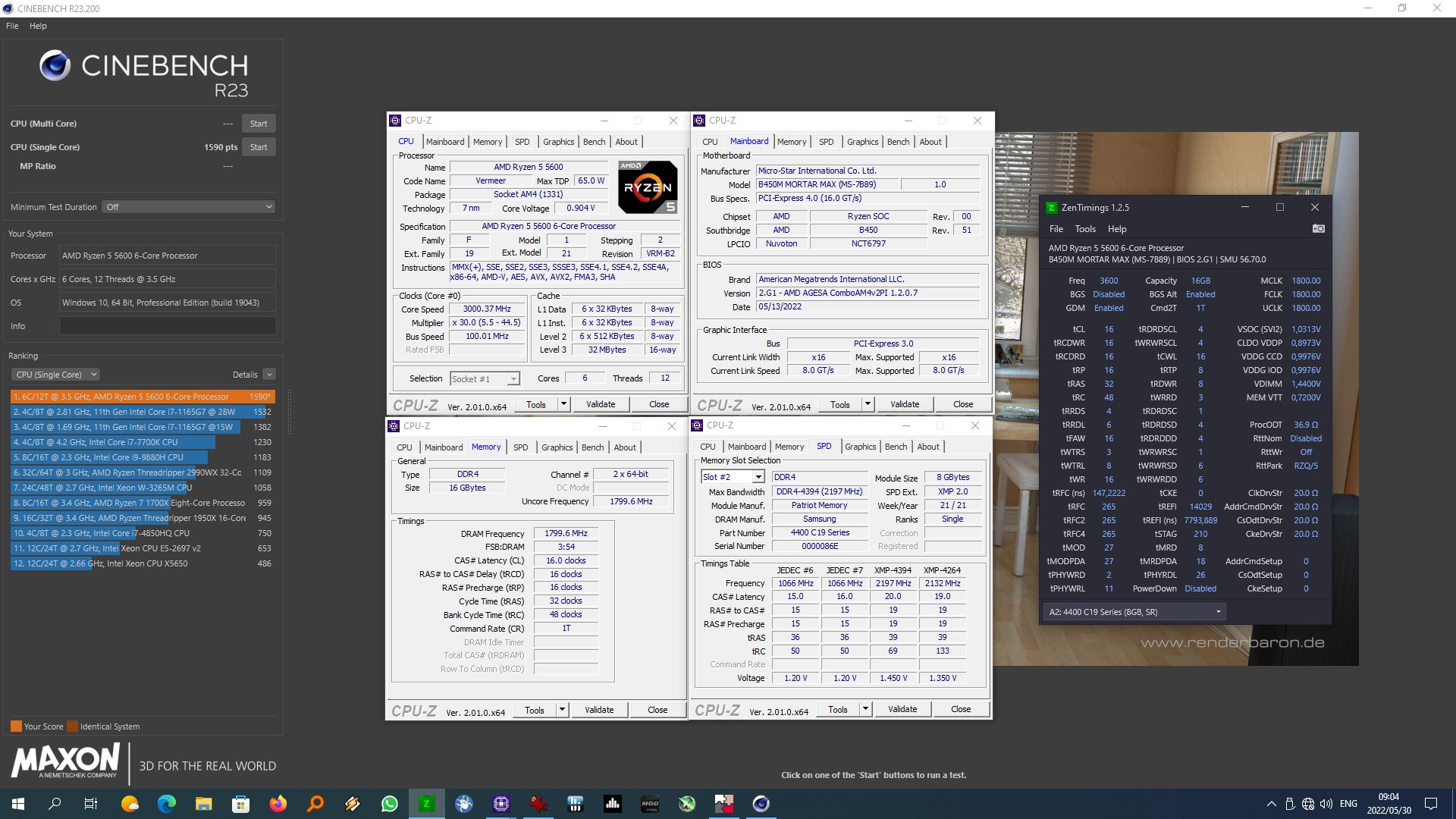
Task: Open WhatsApp from the taskbar
Action: point(390,804)
